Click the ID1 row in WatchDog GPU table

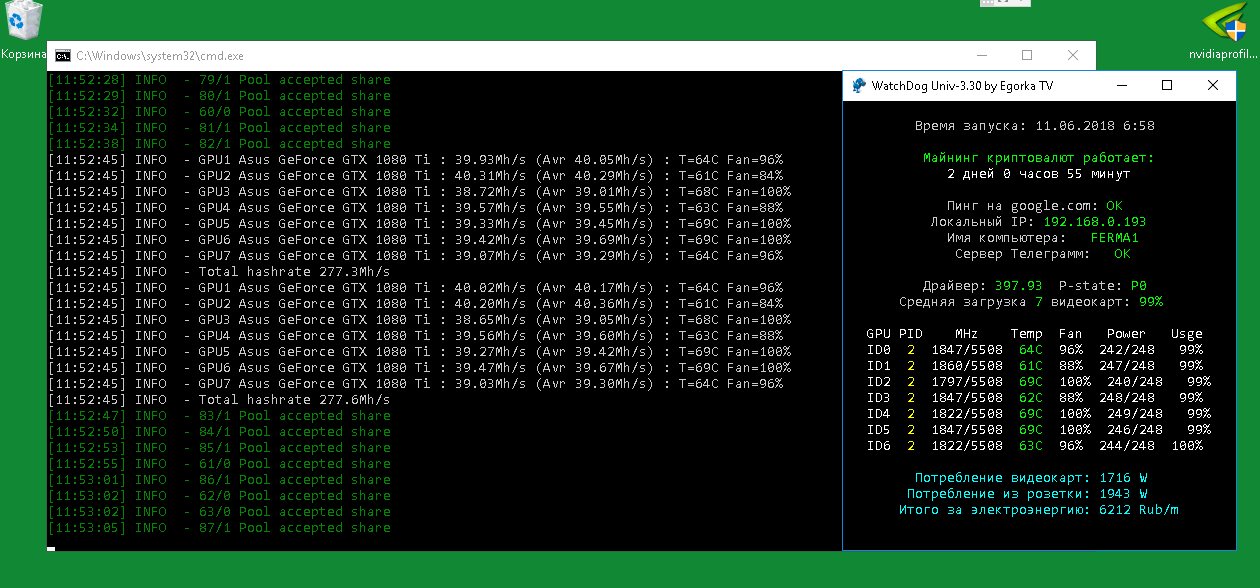coord(1035,366)
